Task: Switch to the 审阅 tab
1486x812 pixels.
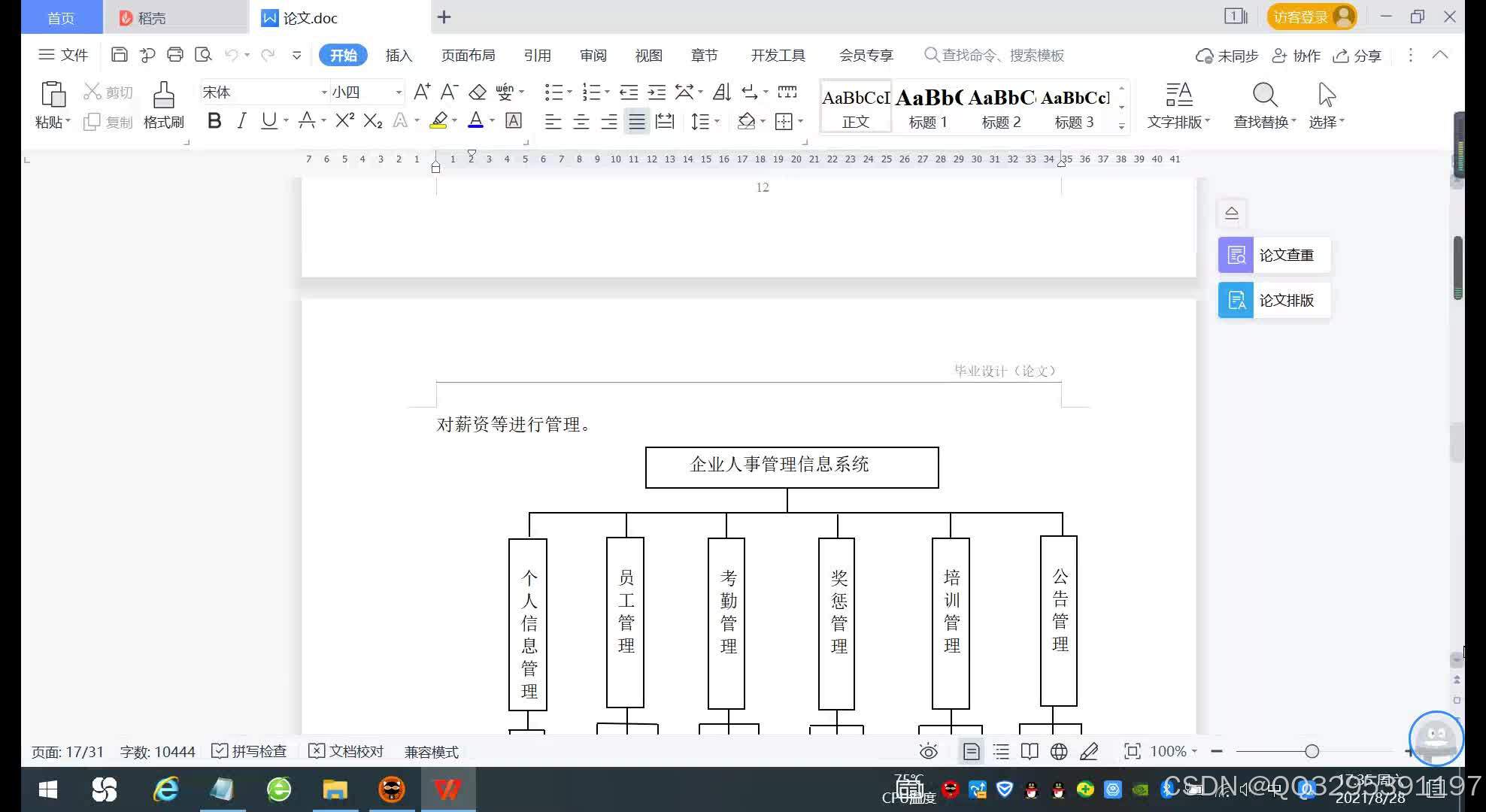Action: 593,55
